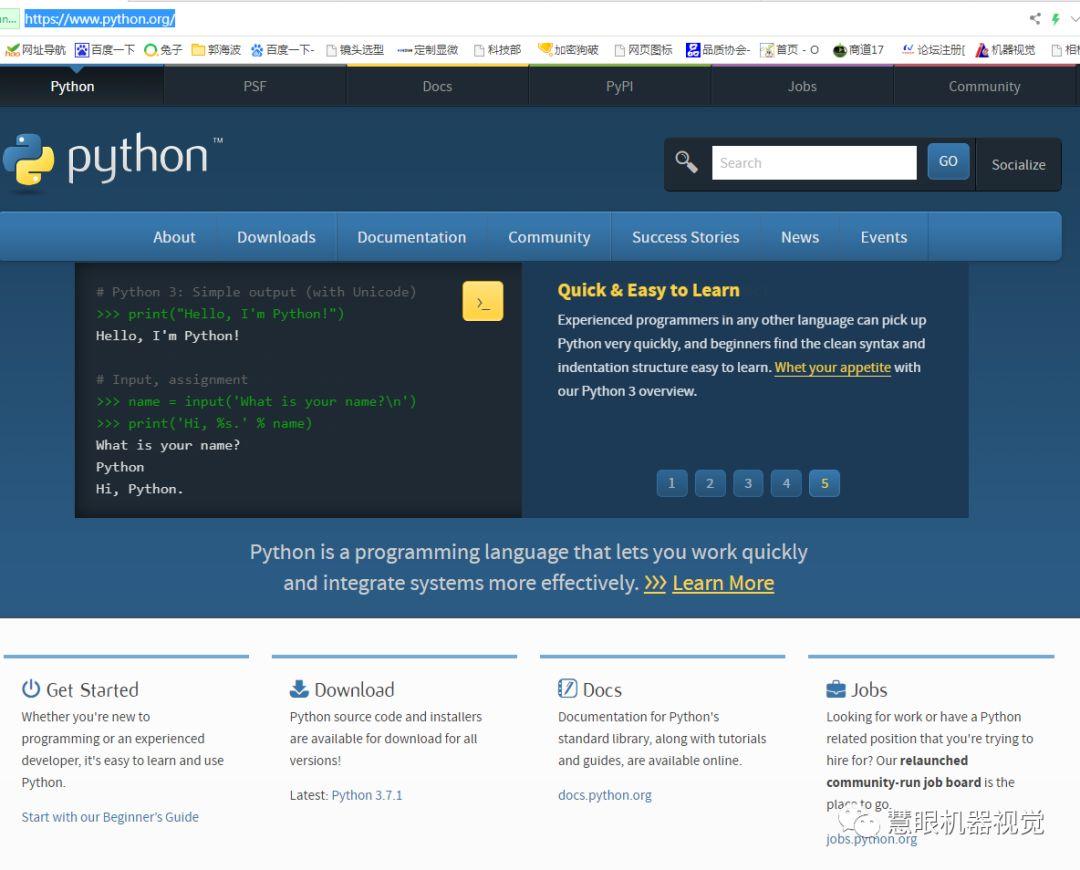Viewport: 1080px width, 870px height.
Task: Switch to slide 5 of the carousel
Action: click(x=824, y=483)
